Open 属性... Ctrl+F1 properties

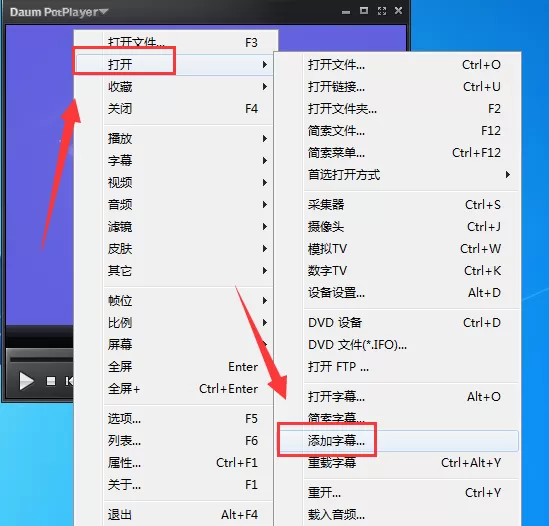[174, 463]
